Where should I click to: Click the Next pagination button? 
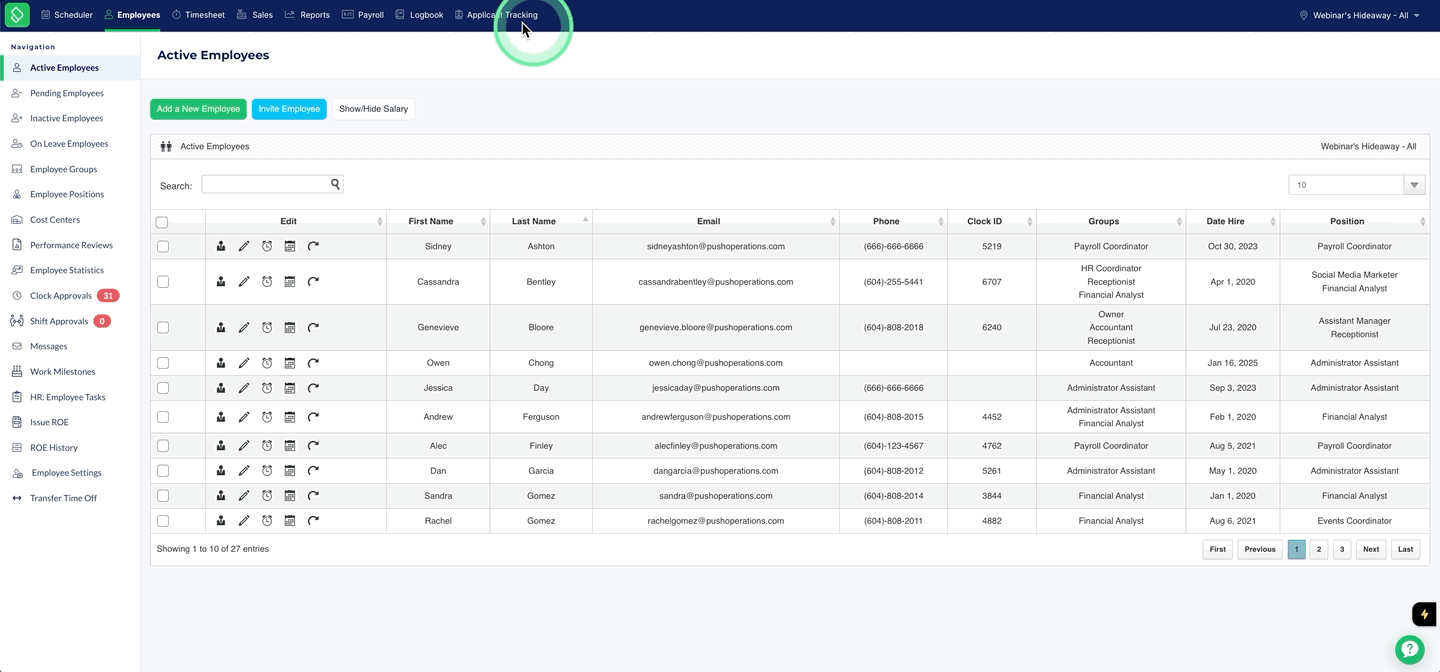tap(1371, 549)
